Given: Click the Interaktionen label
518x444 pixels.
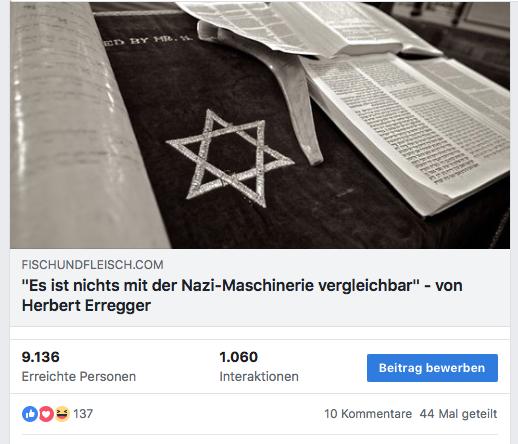Looking at the screenshot, I should [259, 377].
